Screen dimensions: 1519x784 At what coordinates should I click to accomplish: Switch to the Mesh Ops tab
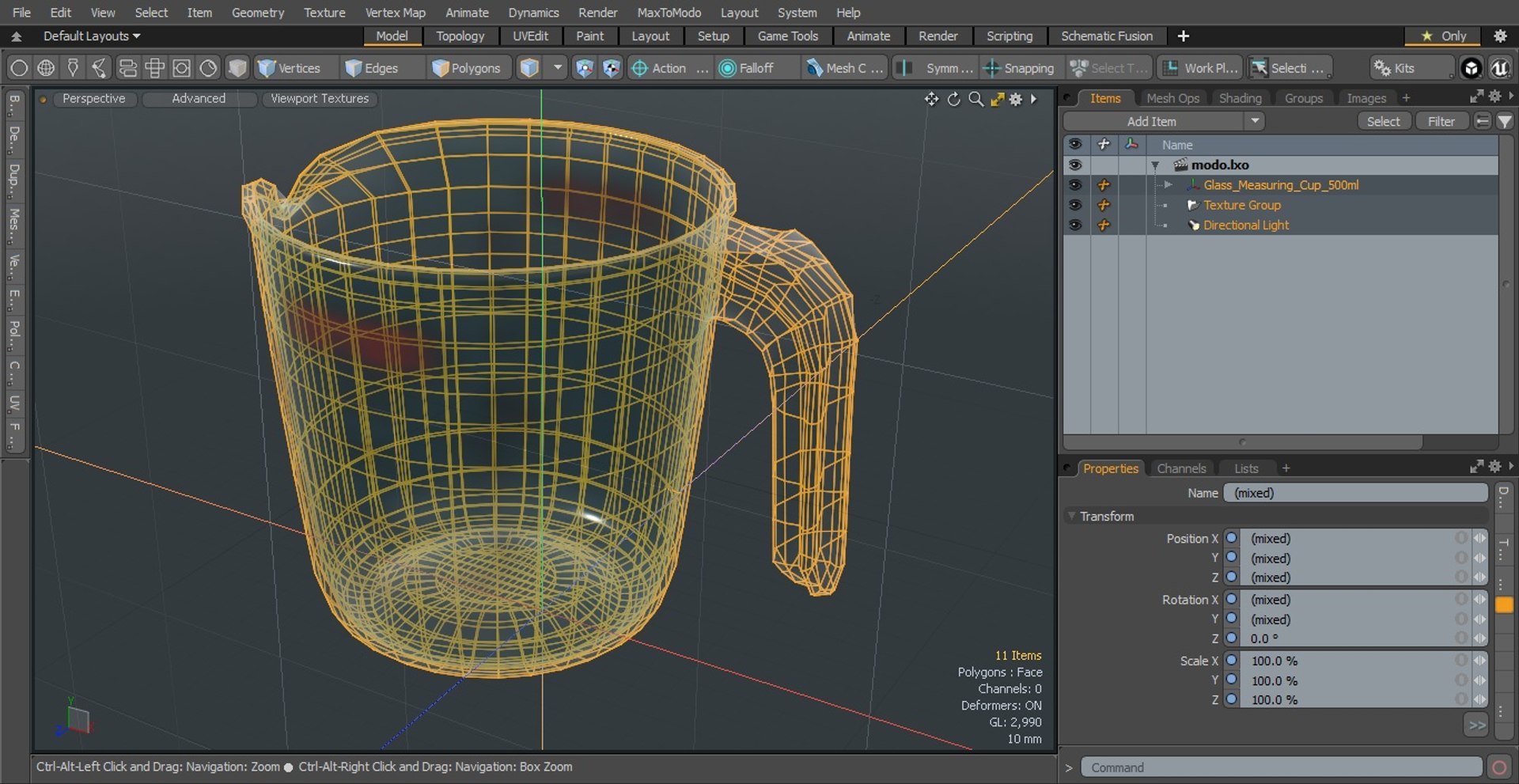[x=1172, y=98]
